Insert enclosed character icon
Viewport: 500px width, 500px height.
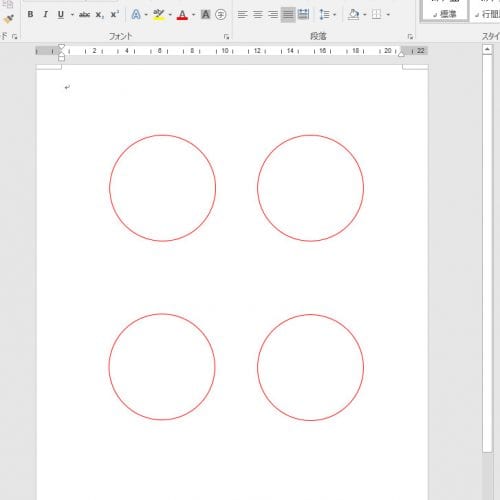221,15
